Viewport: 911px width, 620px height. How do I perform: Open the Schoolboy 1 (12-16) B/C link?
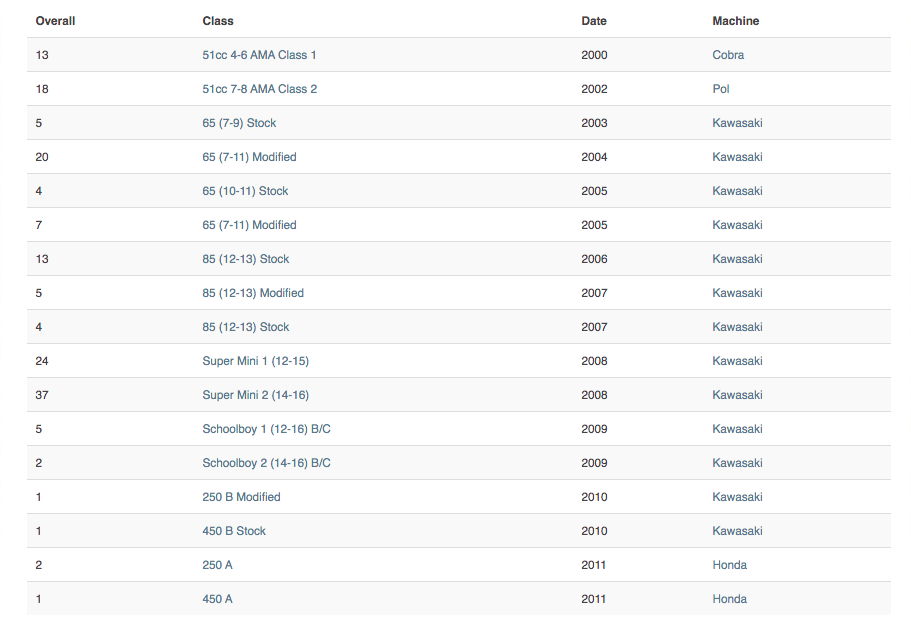(266, 429)
